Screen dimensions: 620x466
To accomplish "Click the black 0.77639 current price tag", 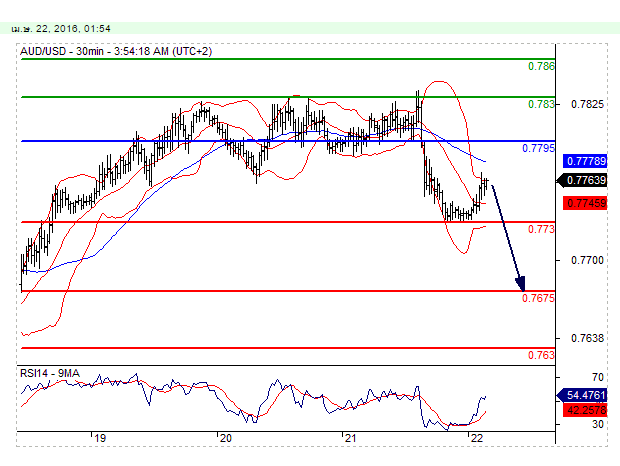I will click(582, 180).
